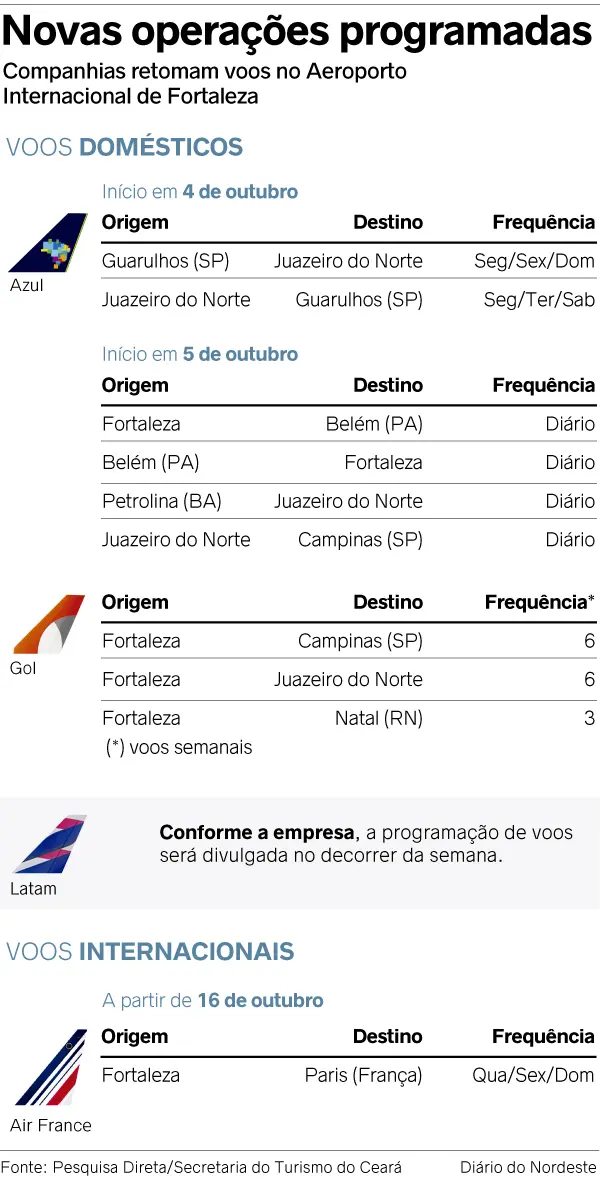Click the Seg/Ter/Sab frequency cell
Screen dimensions: 600x1177
pyautogui.click(x=539, y=300)
